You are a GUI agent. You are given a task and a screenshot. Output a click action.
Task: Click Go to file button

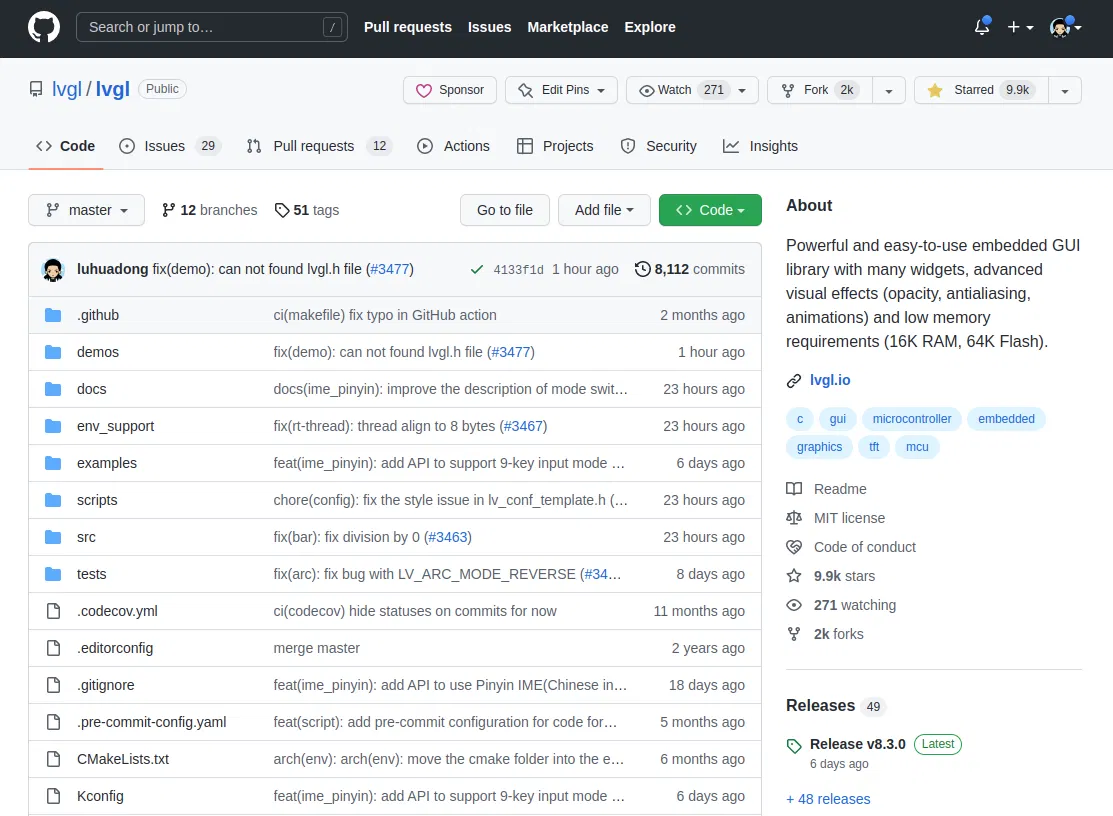[505, 210]
